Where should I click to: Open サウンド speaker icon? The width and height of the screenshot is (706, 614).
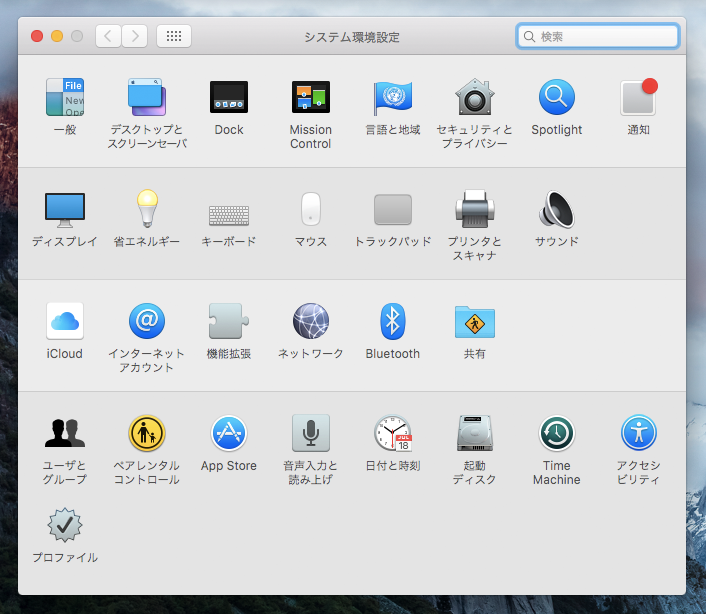pyautogui.click(x=557, y=209)
